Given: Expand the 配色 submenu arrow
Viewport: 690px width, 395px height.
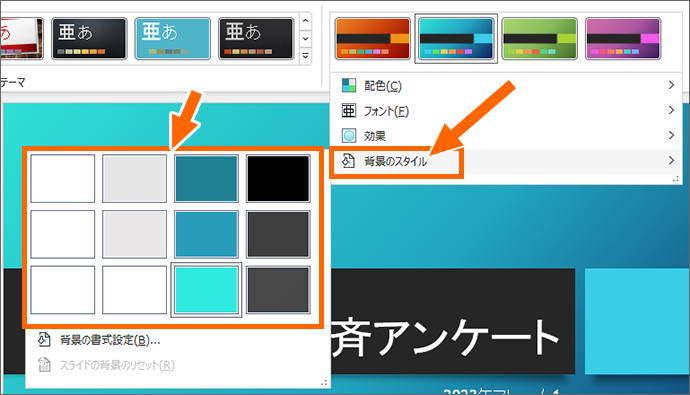Looking at the screenshot, I should pyautogui.click(x=671, y=85).
